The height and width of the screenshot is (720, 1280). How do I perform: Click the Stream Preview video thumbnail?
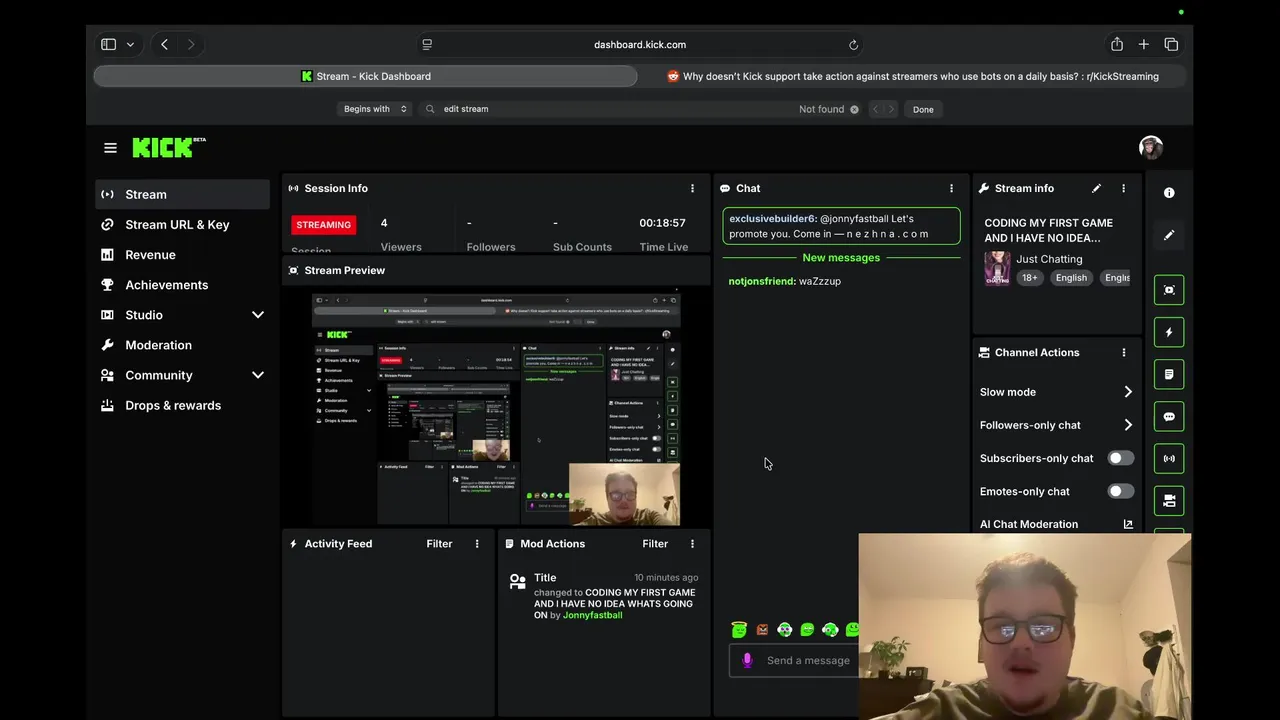coord(496,406)
